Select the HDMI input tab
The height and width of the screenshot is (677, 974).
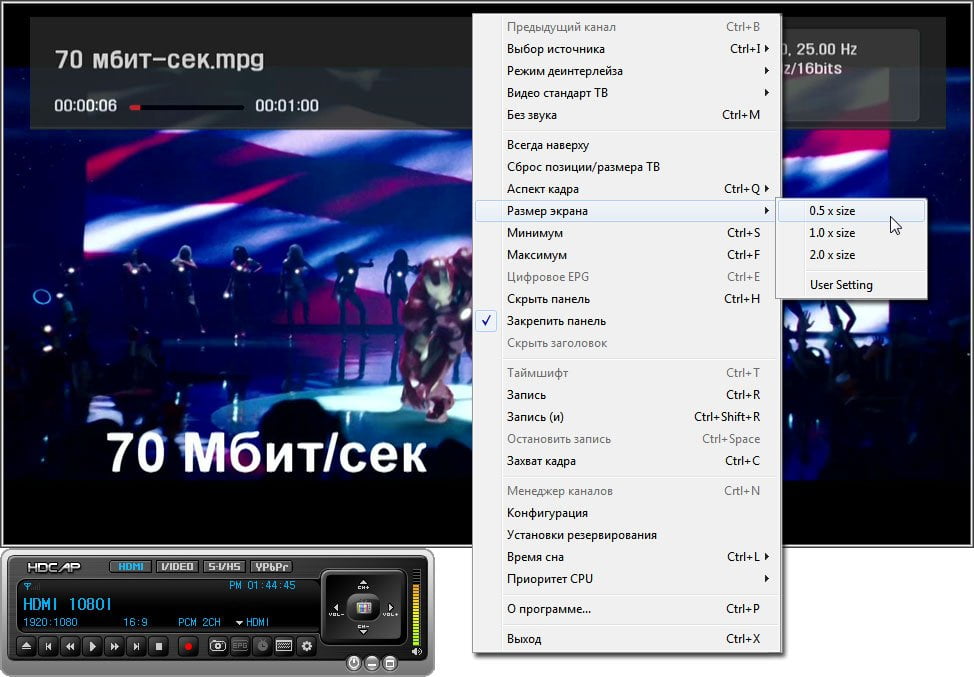(x=131, y=566)
